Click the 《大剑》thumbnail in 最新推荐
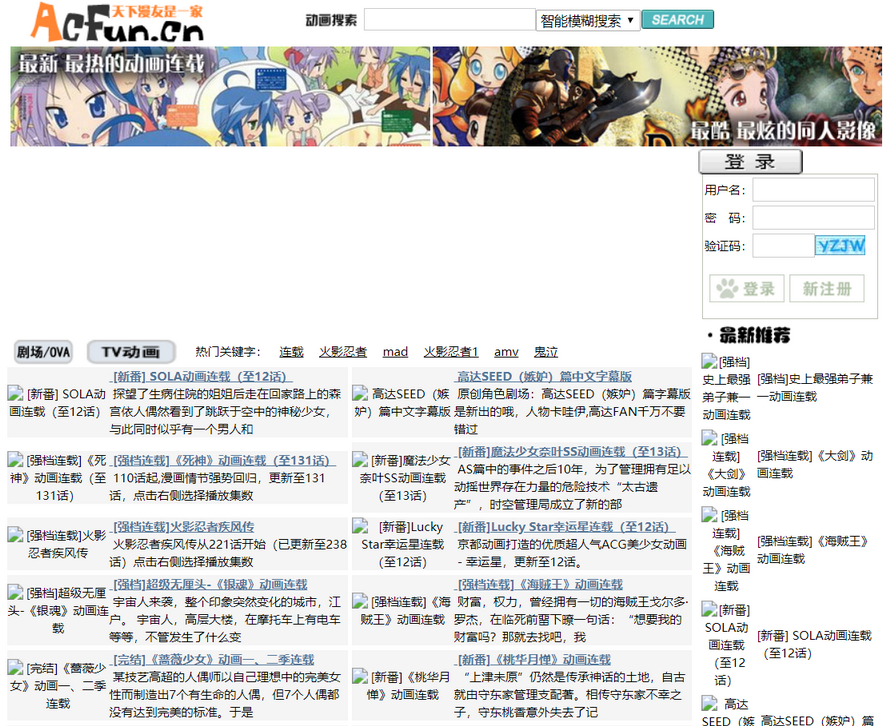 [726, 465]
